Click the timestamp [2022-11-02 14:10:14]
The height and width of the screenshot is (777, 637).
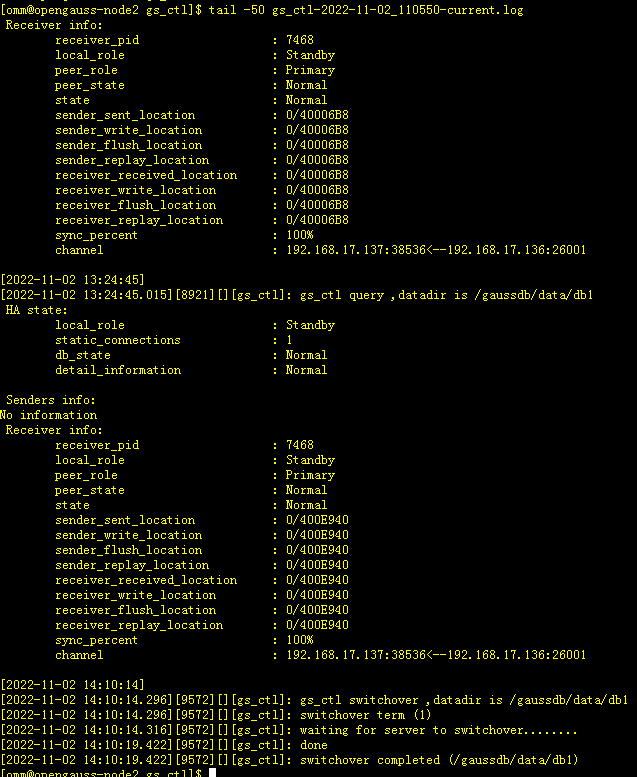72,685
